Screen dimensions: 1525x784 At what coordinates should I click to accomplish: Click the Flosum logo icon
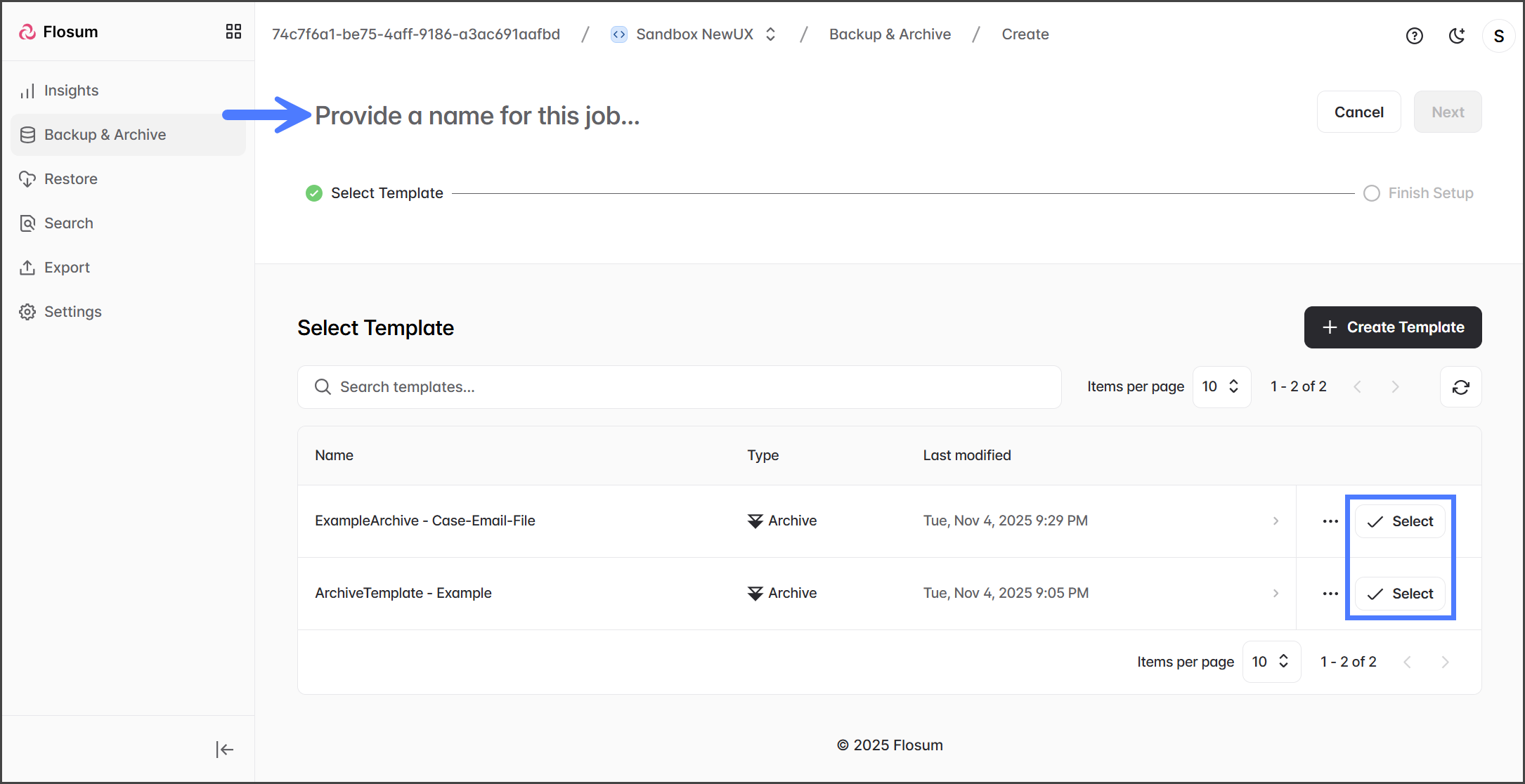pos(27,32)
